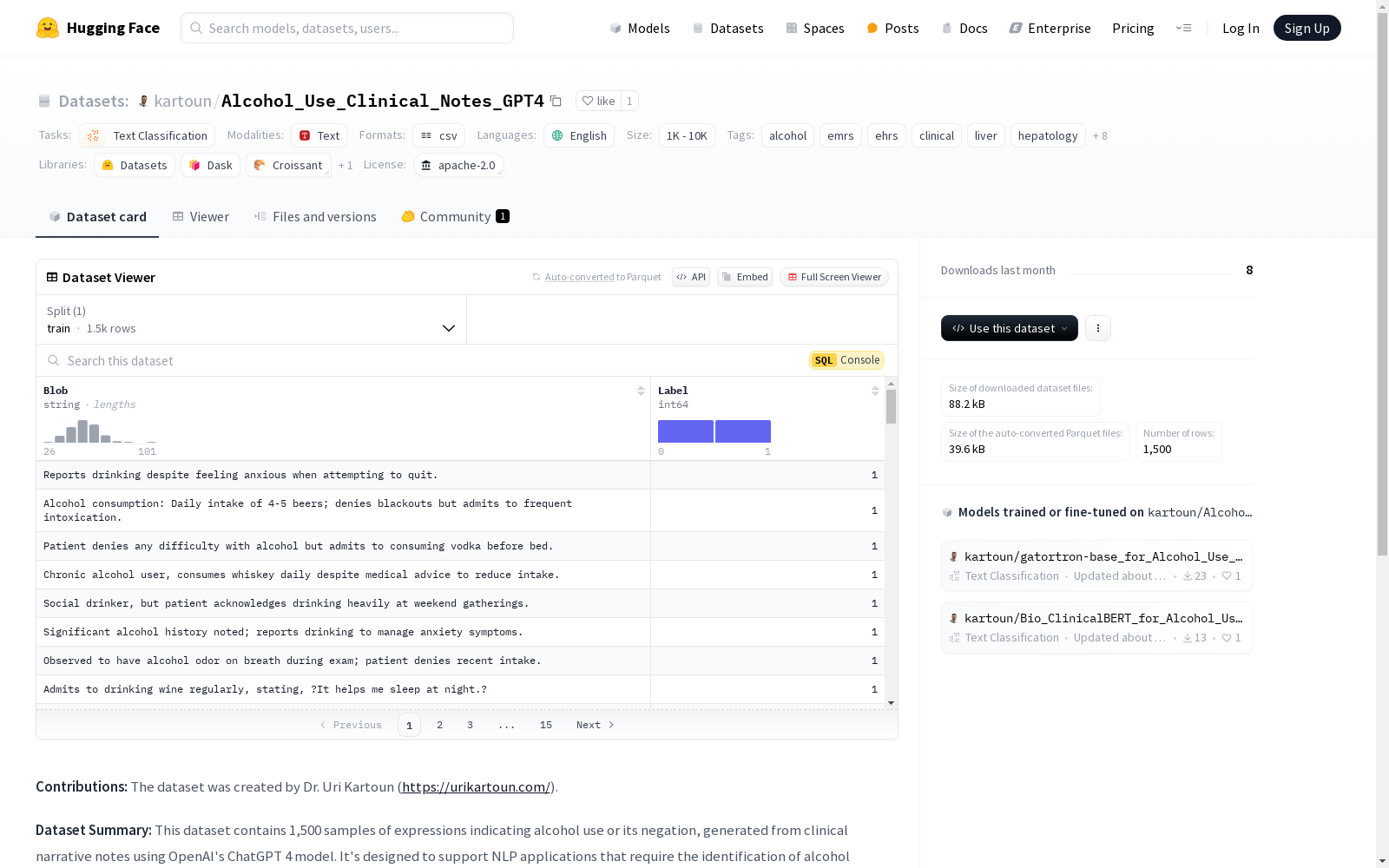
Task: Expand the Use this dataset dropdown
Action: coord(1010,328)
